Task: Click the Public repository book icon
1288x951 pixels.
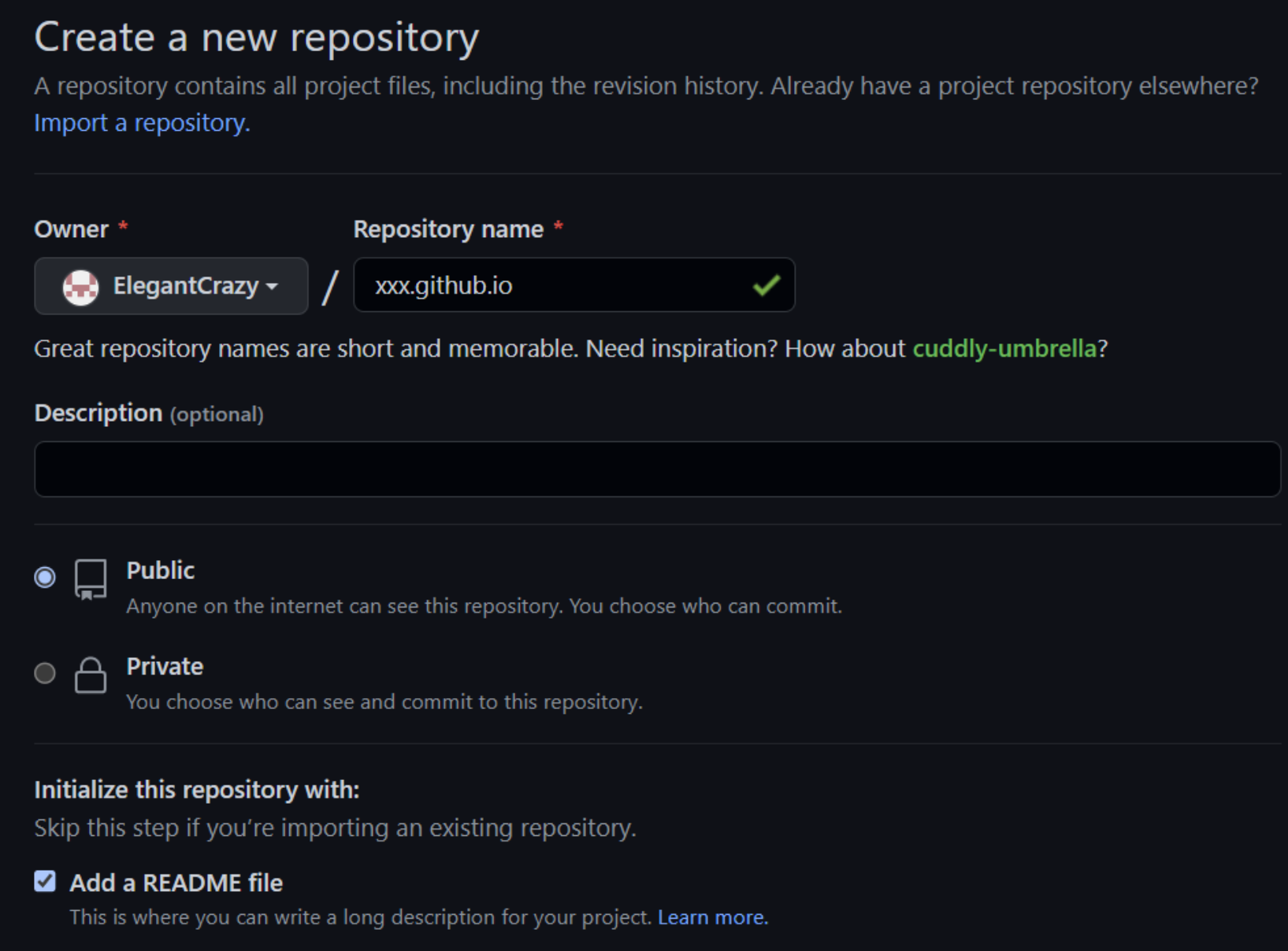Action: click(x=91, y=579)
